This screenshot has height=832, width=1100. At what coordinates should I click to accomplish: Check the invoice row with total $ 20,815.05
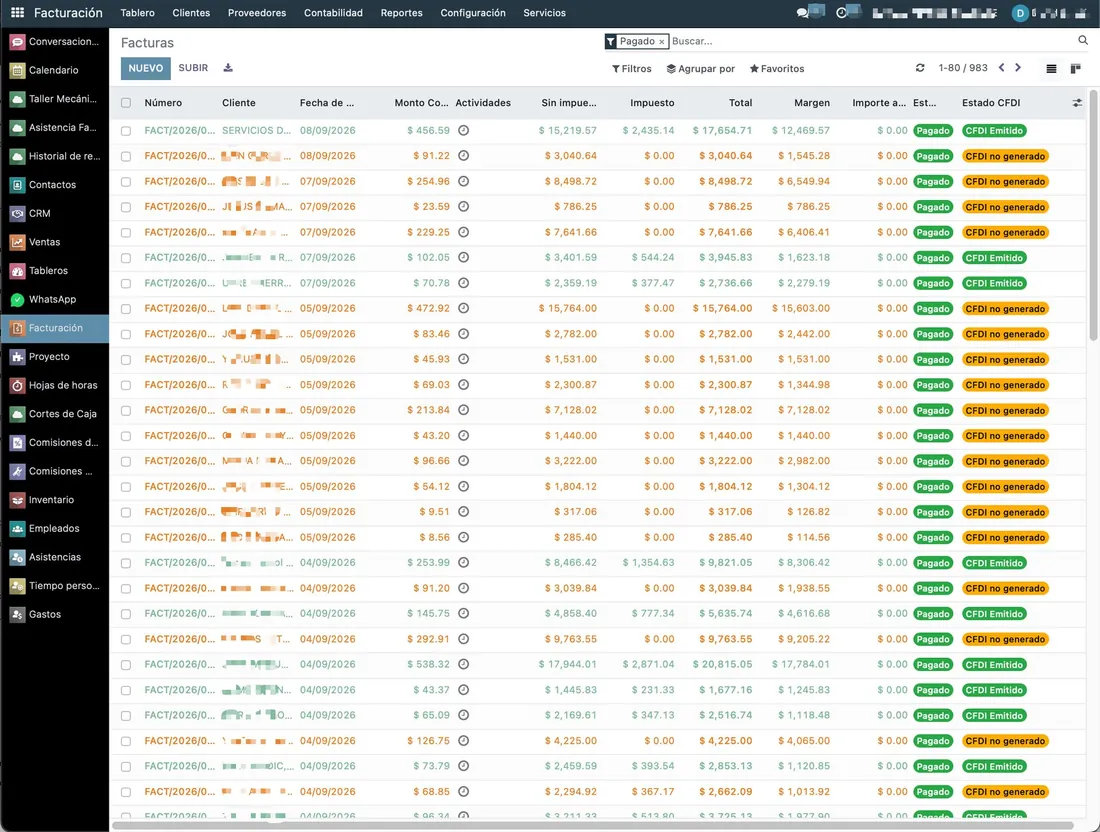pos(126,665)
